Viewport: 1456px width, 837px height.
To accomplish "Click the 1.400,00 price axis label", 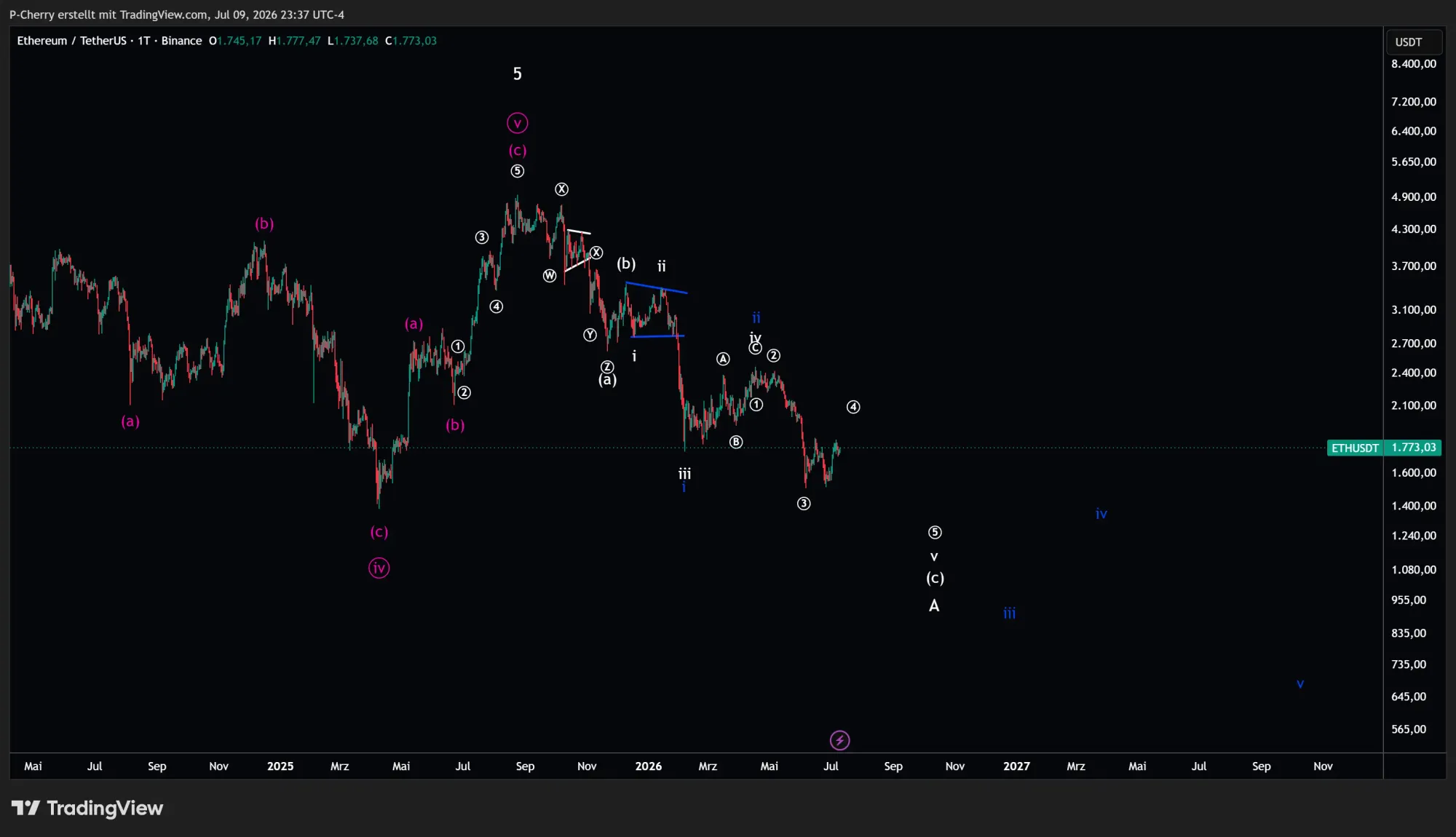I will click(x=1413, y=506).
